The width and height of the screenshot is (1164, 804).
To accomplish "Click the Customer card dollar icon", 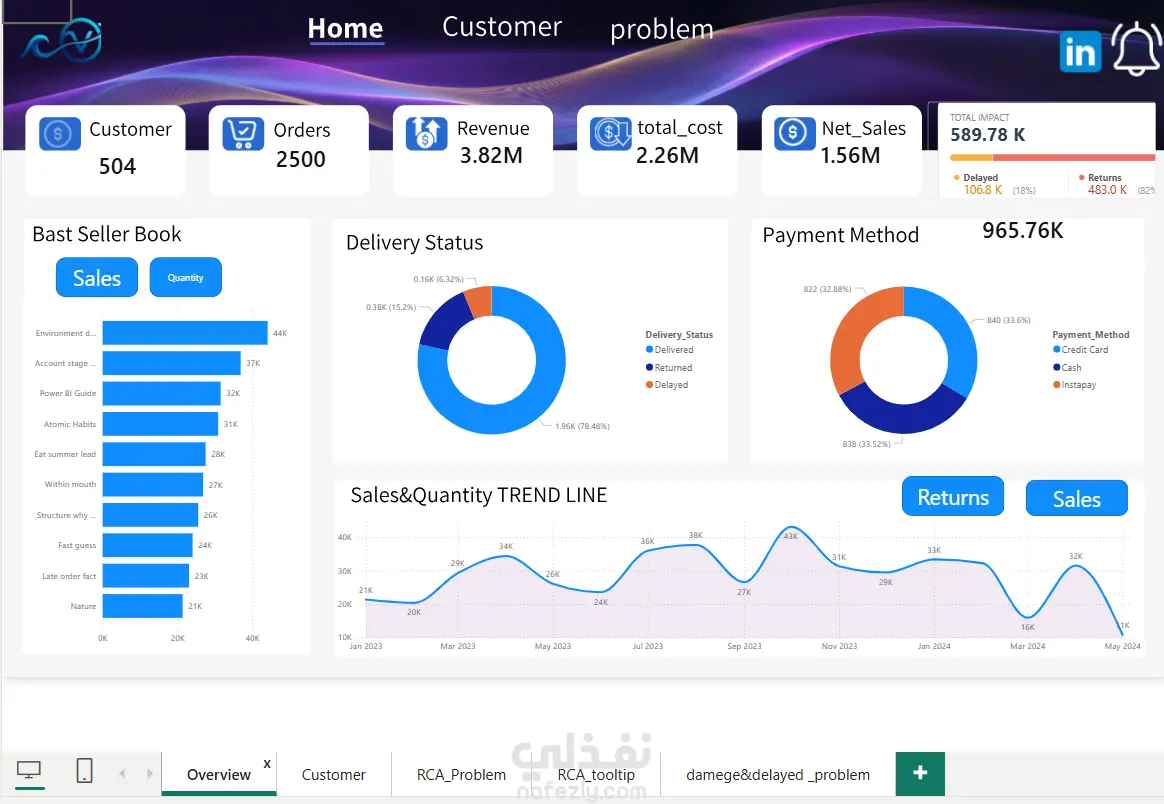I will (x=59, y=134).
